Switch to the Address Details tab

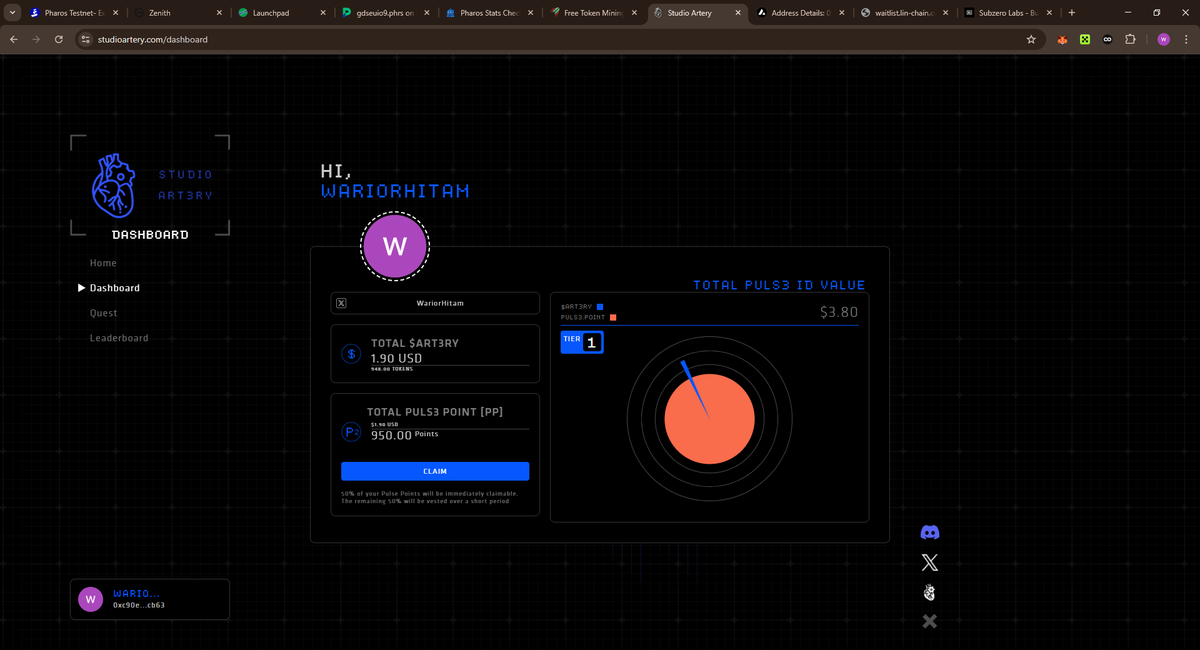pos(799,13)
